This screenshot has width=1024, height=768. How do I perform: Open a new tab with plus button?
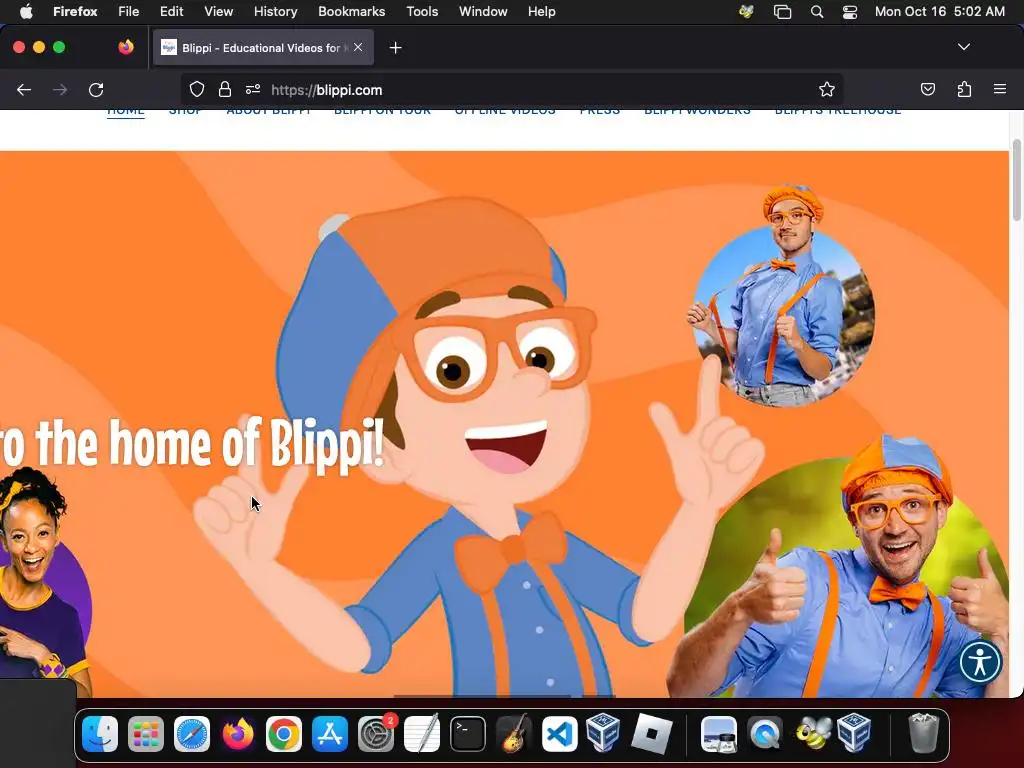tap(395, 48)
